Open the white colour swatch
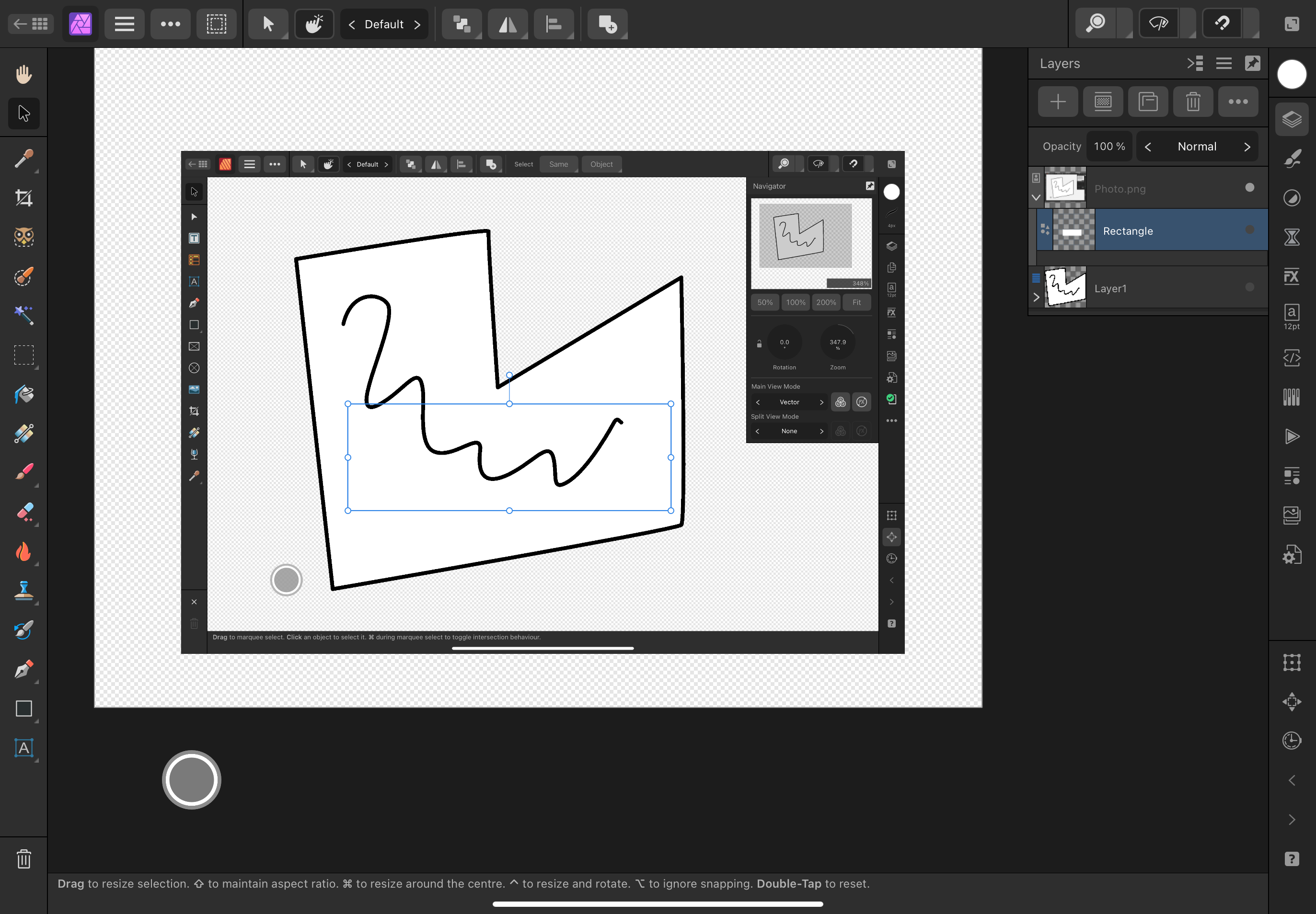Image resolution: width=1316 pixels, height=914 pixels. click(1292, 74)
